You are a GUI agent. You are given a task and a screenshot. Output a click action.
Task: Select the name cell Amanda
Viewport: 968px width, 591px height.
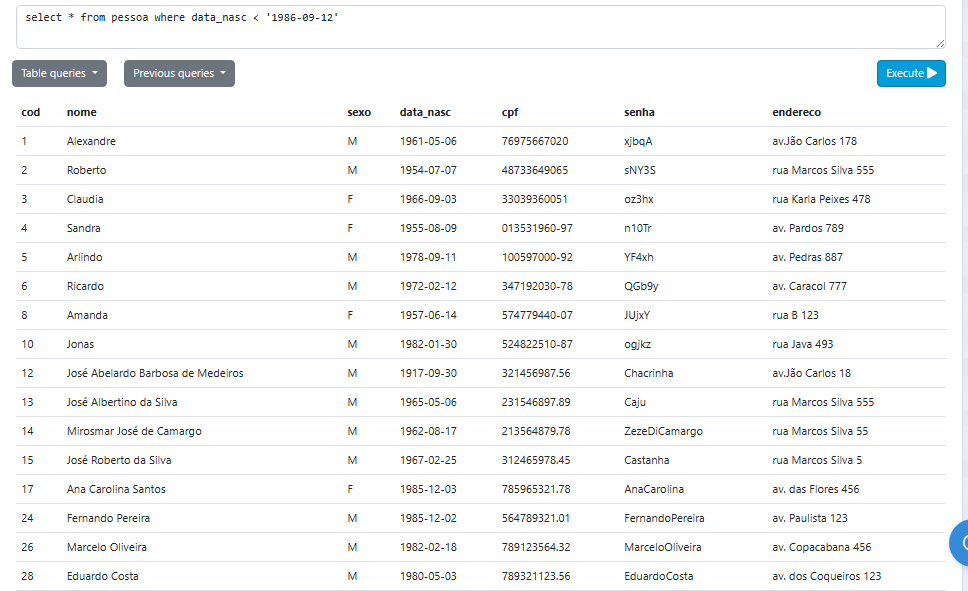click(87, 316)
